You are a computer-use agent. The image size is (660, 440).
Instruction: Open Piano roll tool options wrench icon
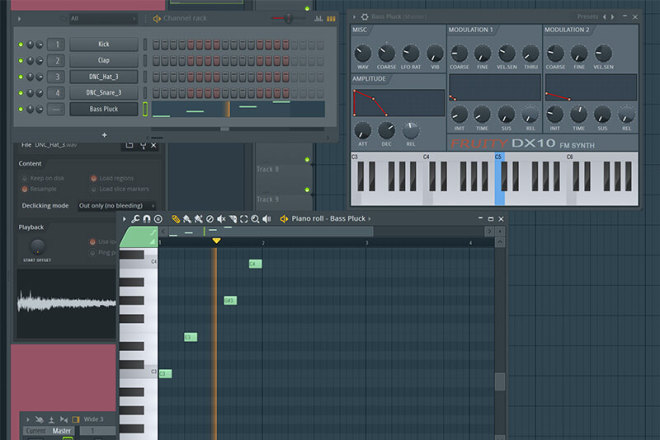(x=136, y=219)
